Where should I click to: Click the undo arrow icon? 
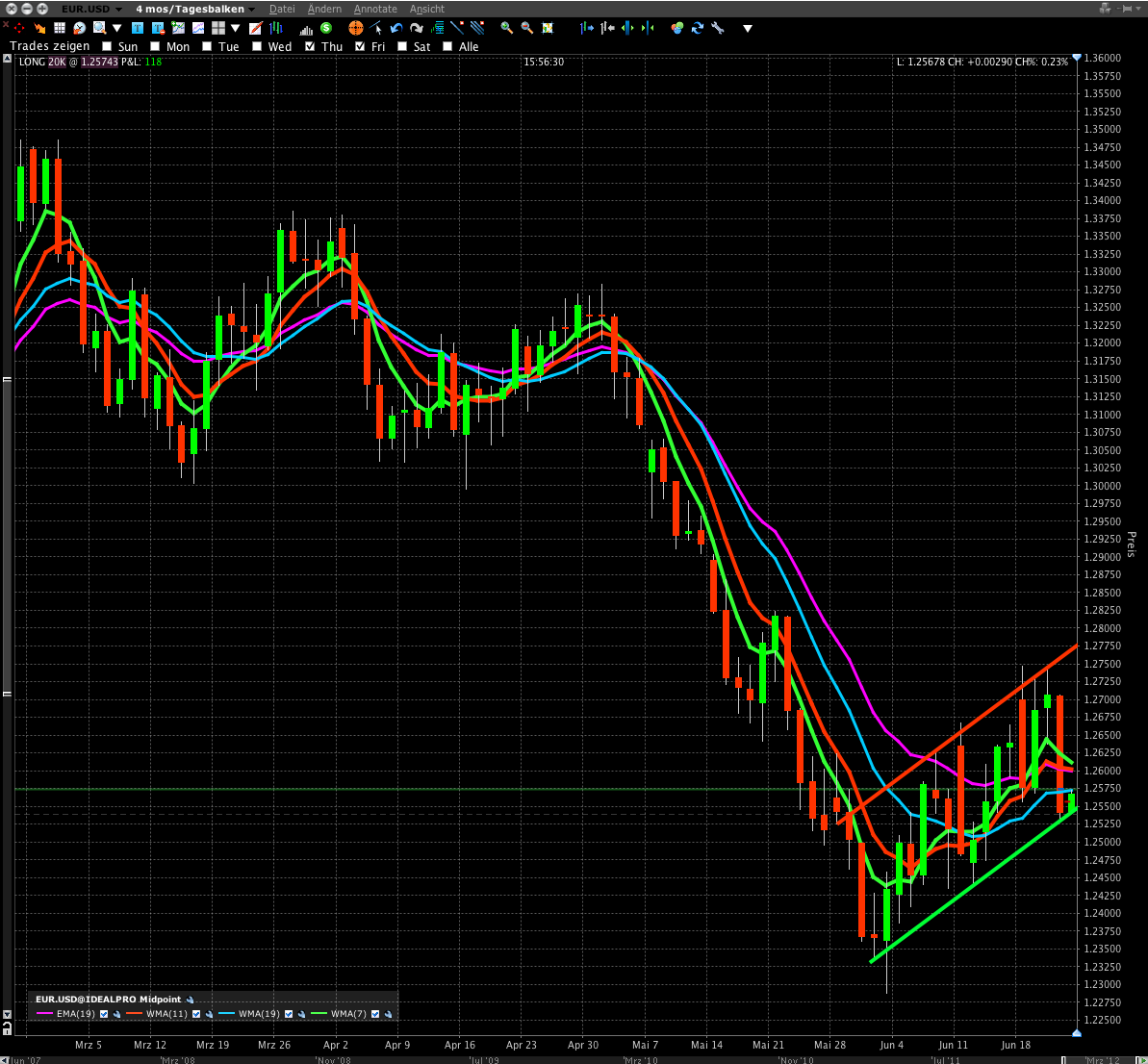[397, 28]
